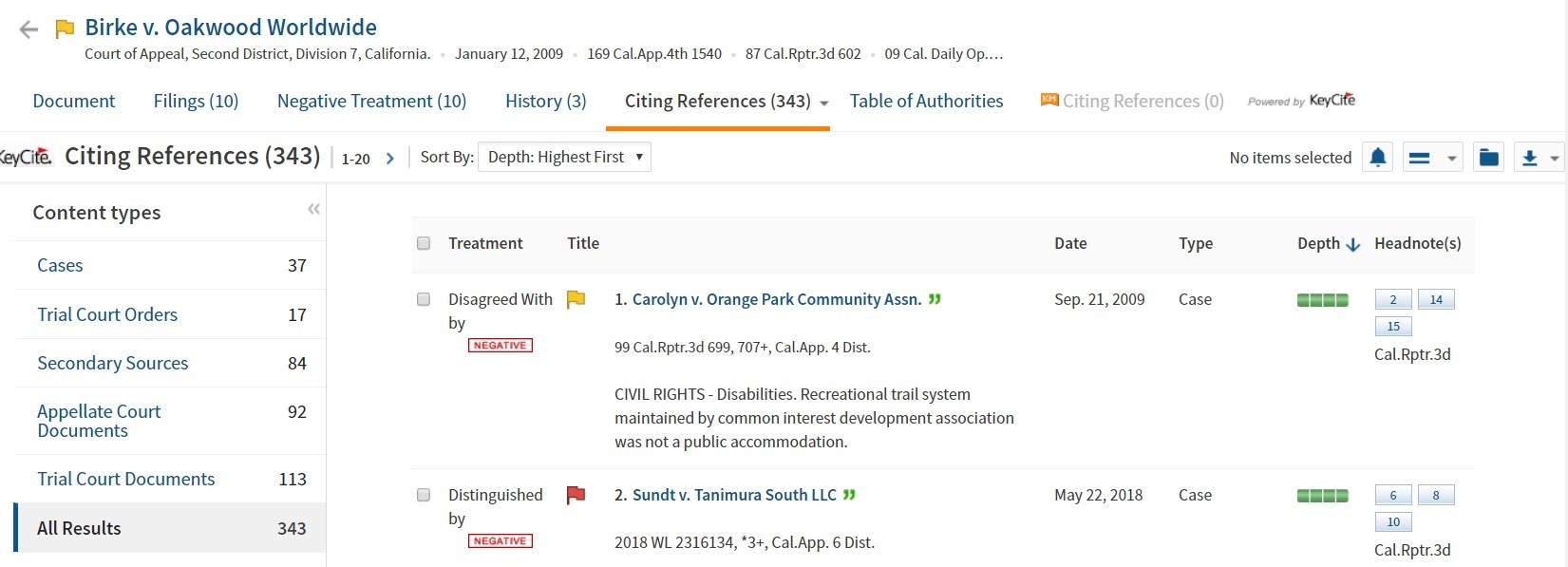The image size is (1568, 567).
Task: Open the Carolyn v. Orange Park Community Assn. link
Action: (x=776, y=299)
